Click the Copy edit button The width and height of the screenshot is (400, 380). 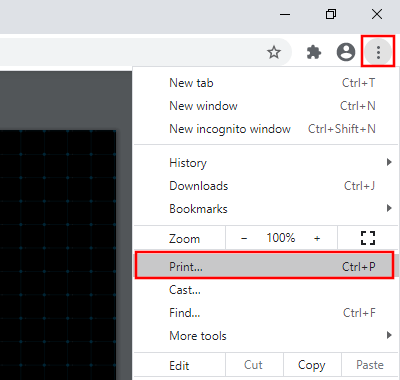pyautogui.click(x=312, y=365)
